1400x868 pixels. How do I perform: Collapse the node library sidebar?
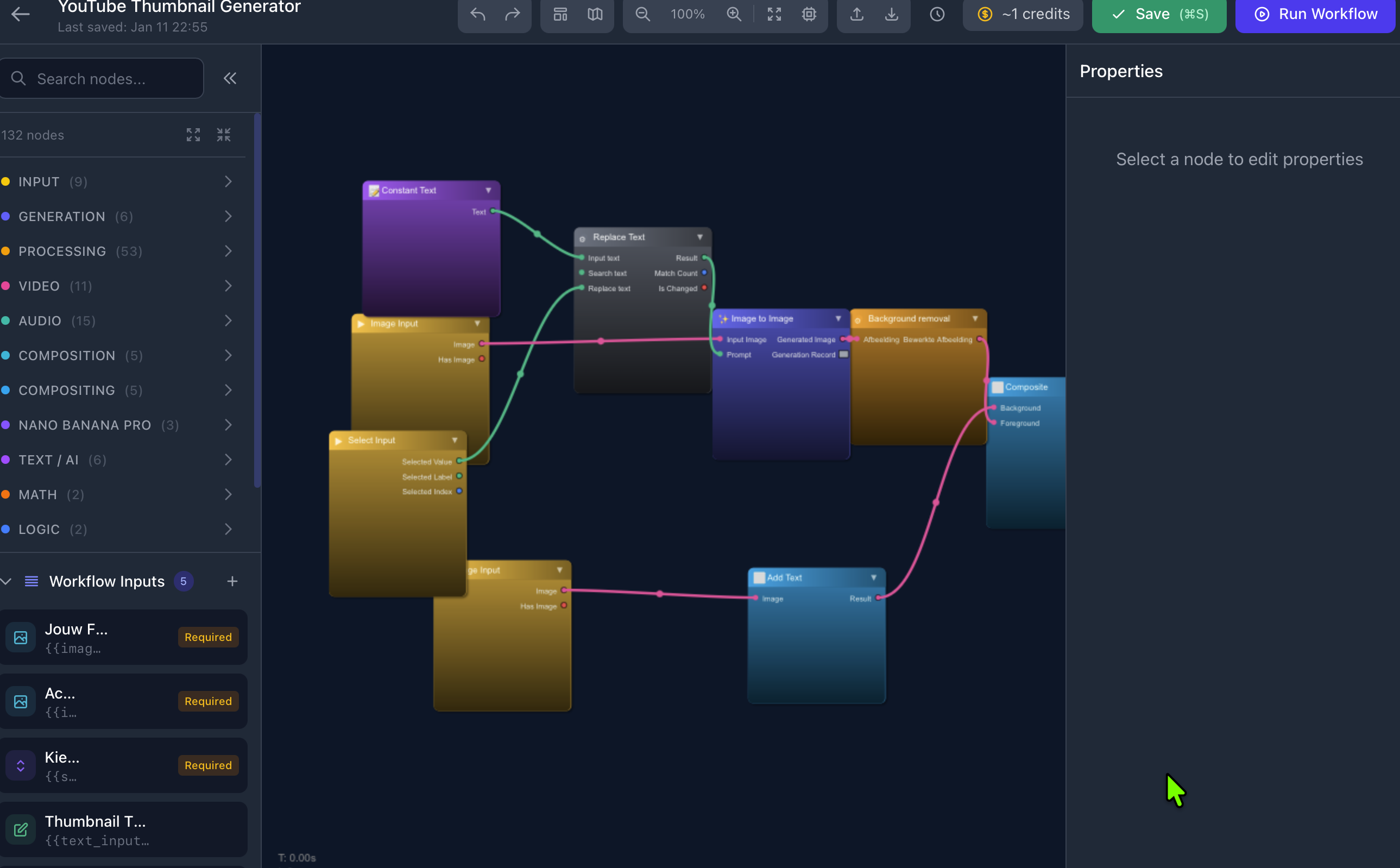point(230,78)
